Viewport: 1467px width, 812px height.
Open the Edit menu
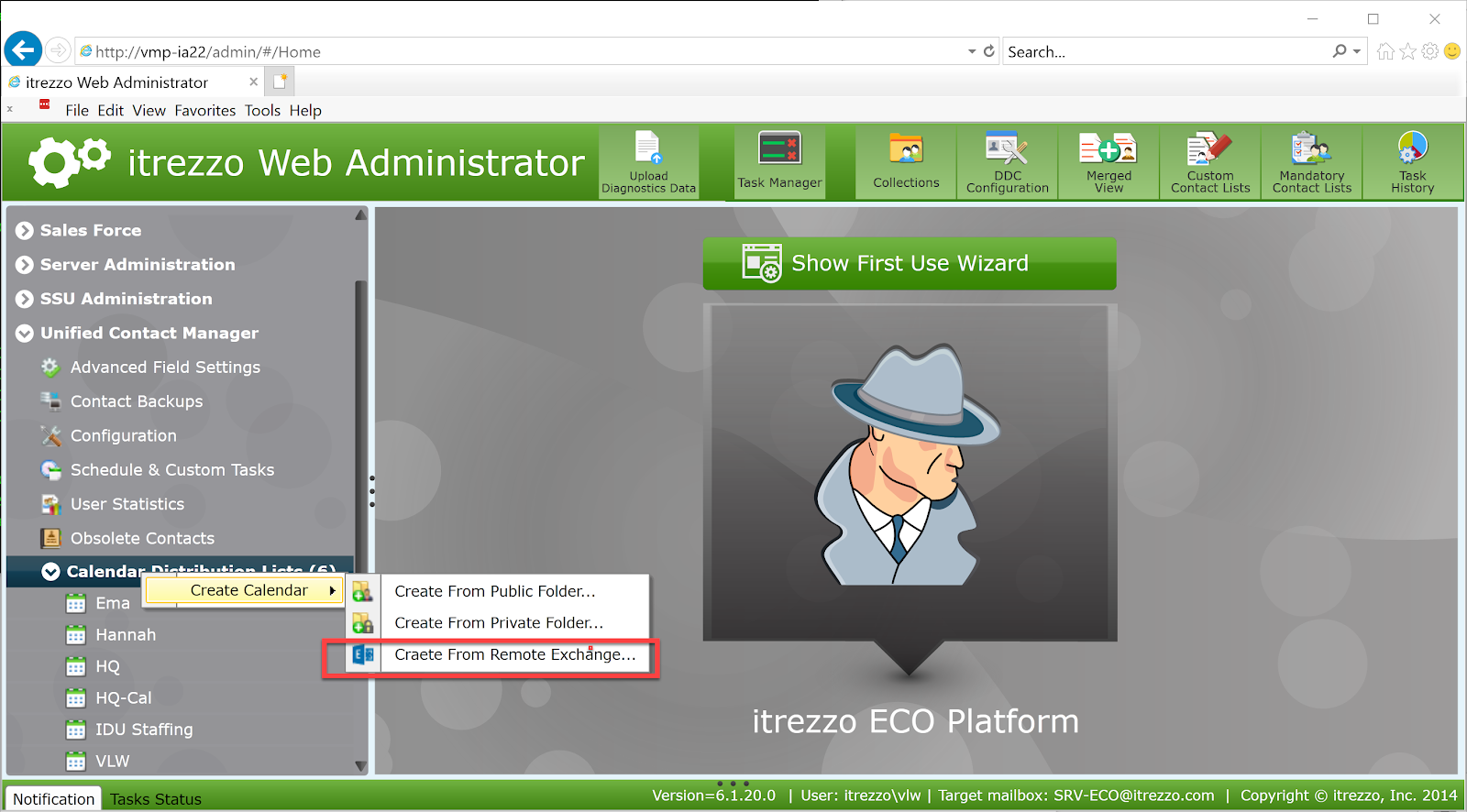point(110,110)
